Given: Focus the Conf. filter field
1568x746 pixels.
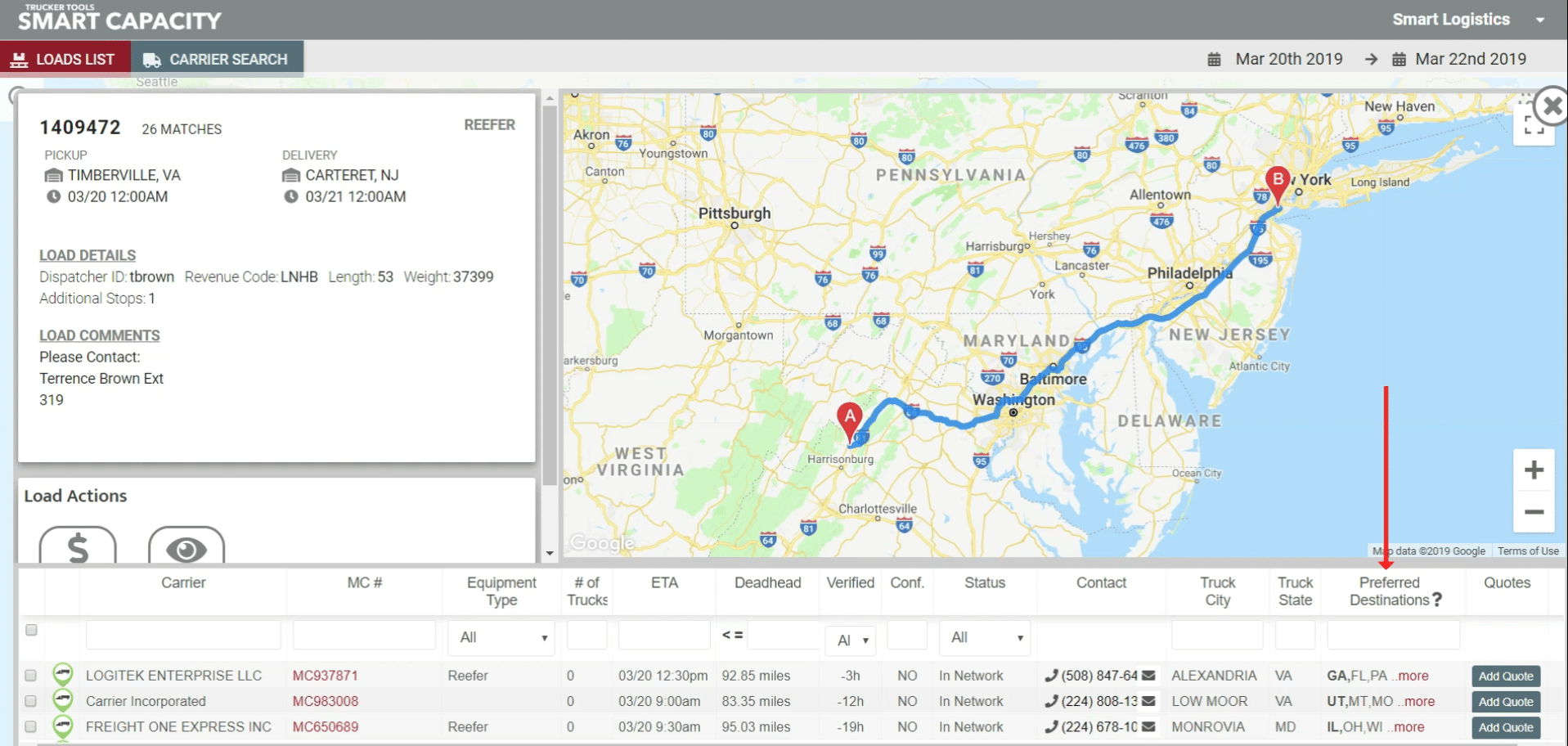Looking at the screenshot, I should click(906, 636).
